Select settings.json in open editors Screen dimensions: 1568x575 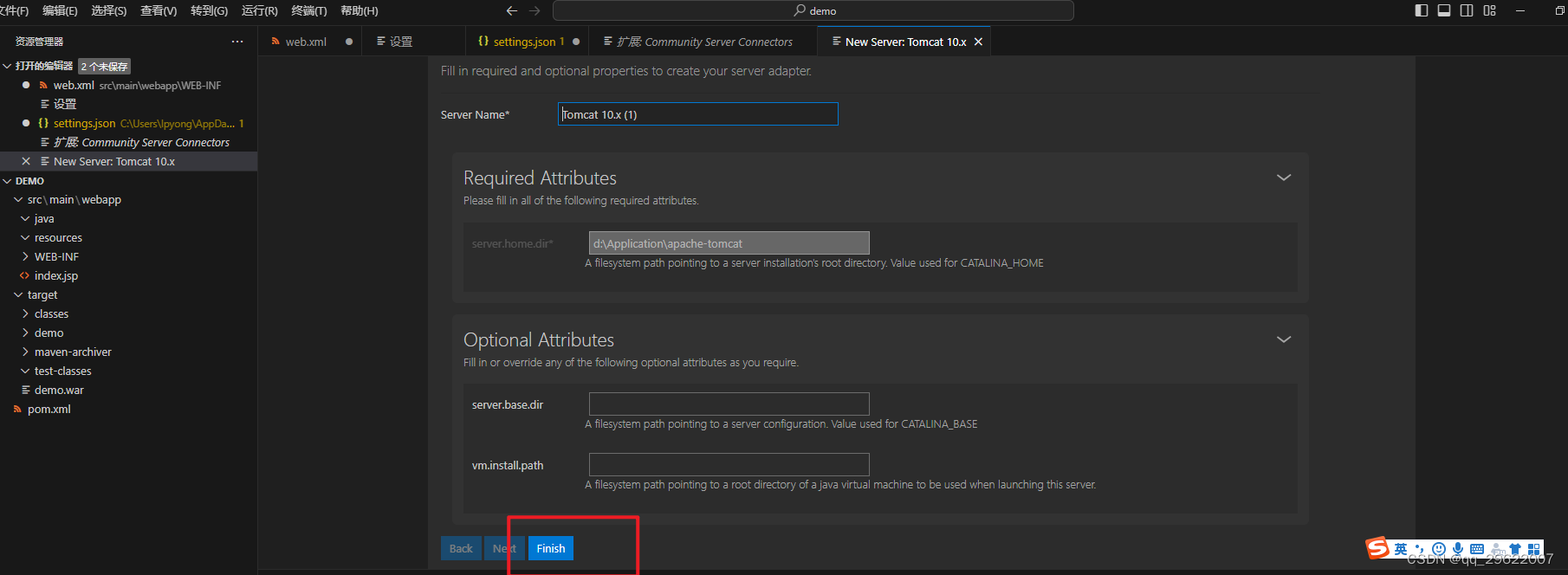[x=84, y=123]
